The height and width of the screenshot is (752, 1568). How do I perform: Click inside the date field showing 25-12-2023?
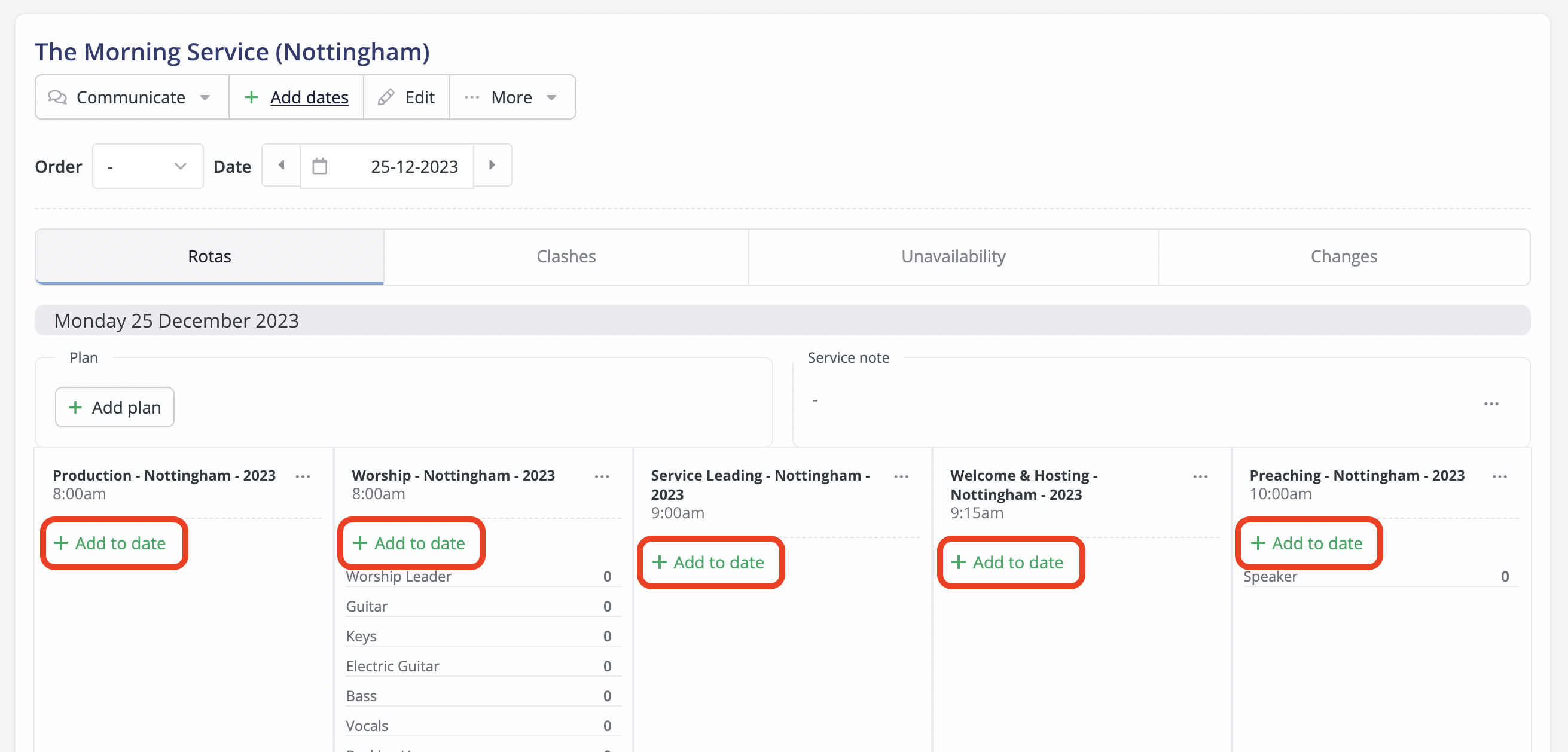[x=414, y=166]
